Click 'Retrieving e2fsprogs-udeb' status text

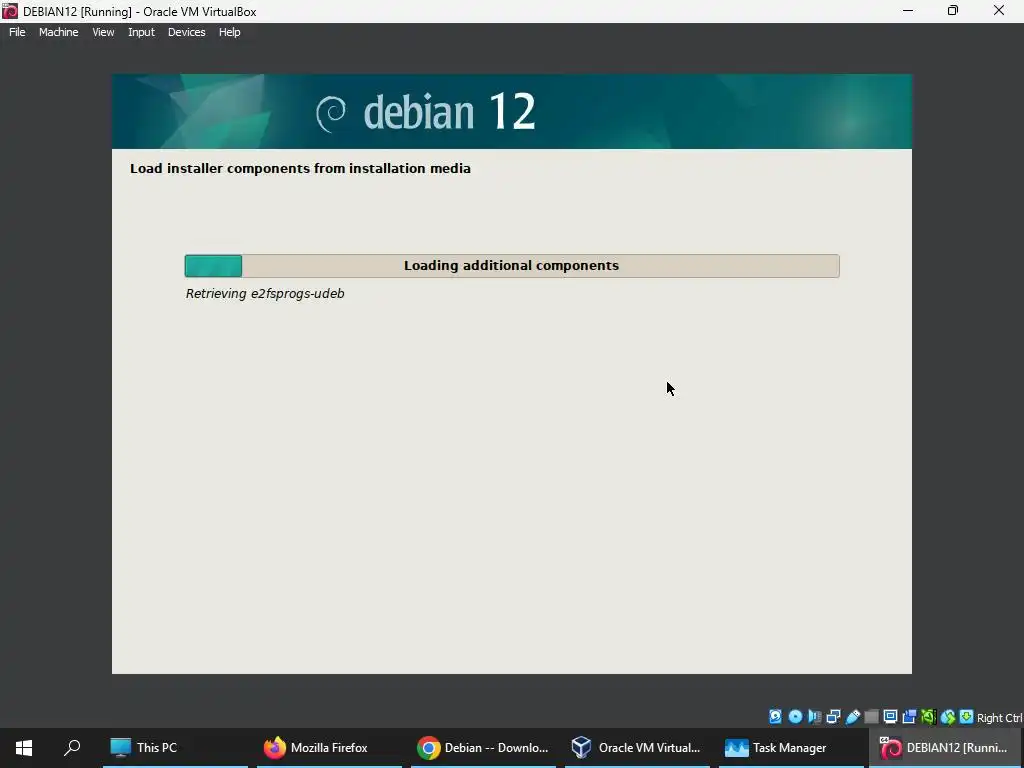tap(265, 294)
